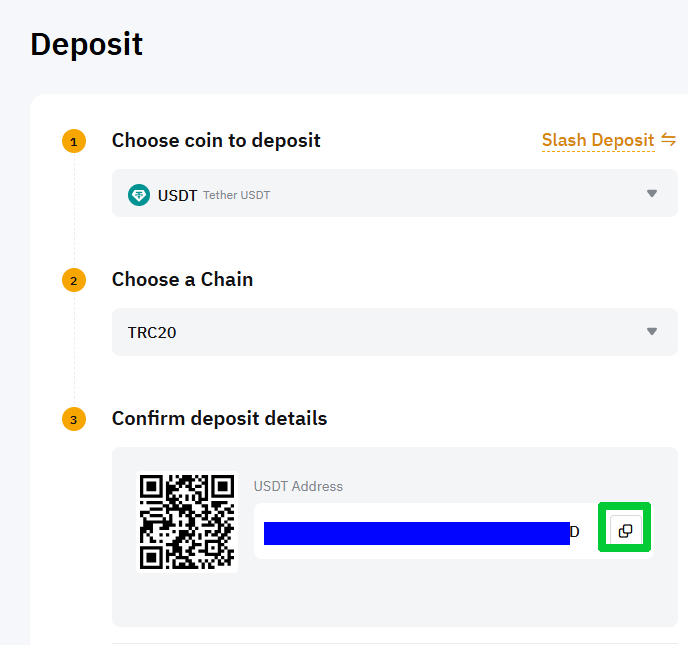Viewport: 688px width, 645px height.
Task: Click the Slash Deposit swap arrows icon
Action: click(668, 140)
